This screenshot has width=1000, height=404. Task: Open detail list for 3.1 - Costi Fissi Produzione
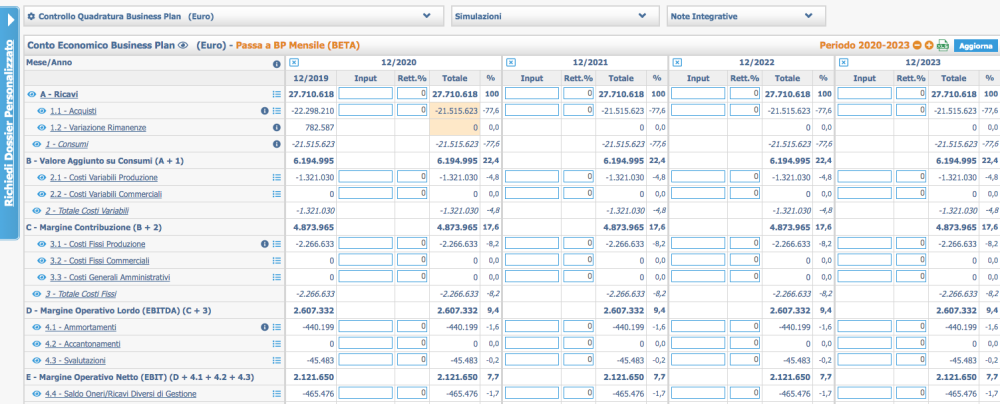tap(277, 244)
